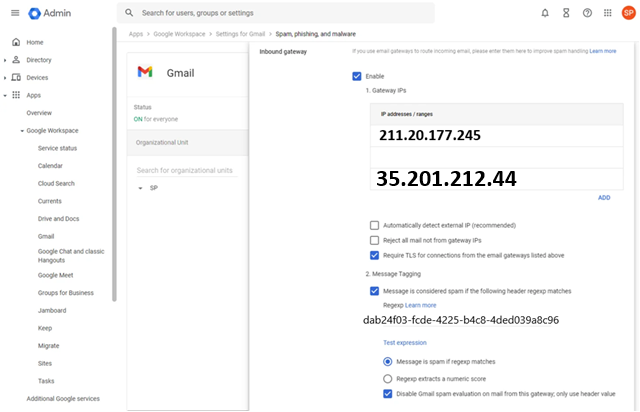The width and height of the screenshot is (640, 412).
Task: Open Google Chat and classic Hangouts
Action: [71, 256]
